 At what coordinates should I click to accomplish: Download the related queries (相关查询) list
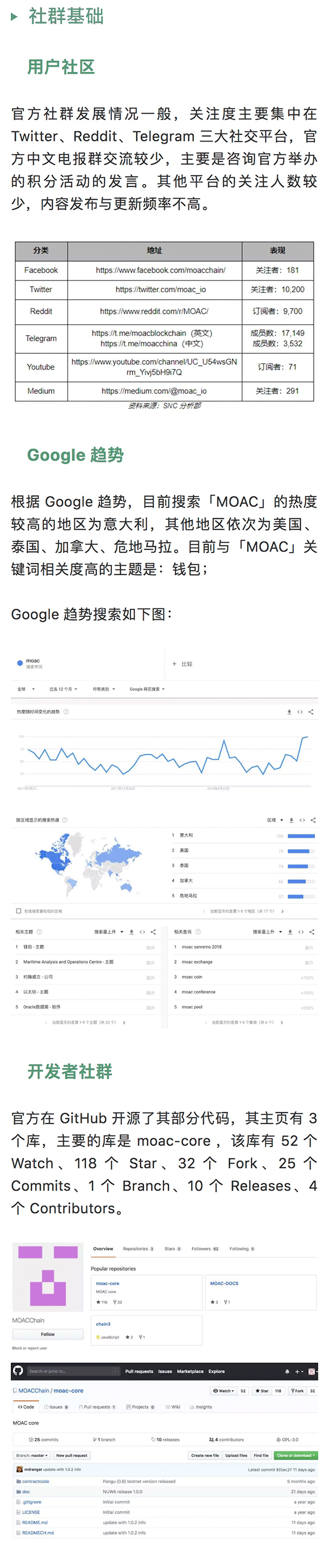click(x=291, y=932)
